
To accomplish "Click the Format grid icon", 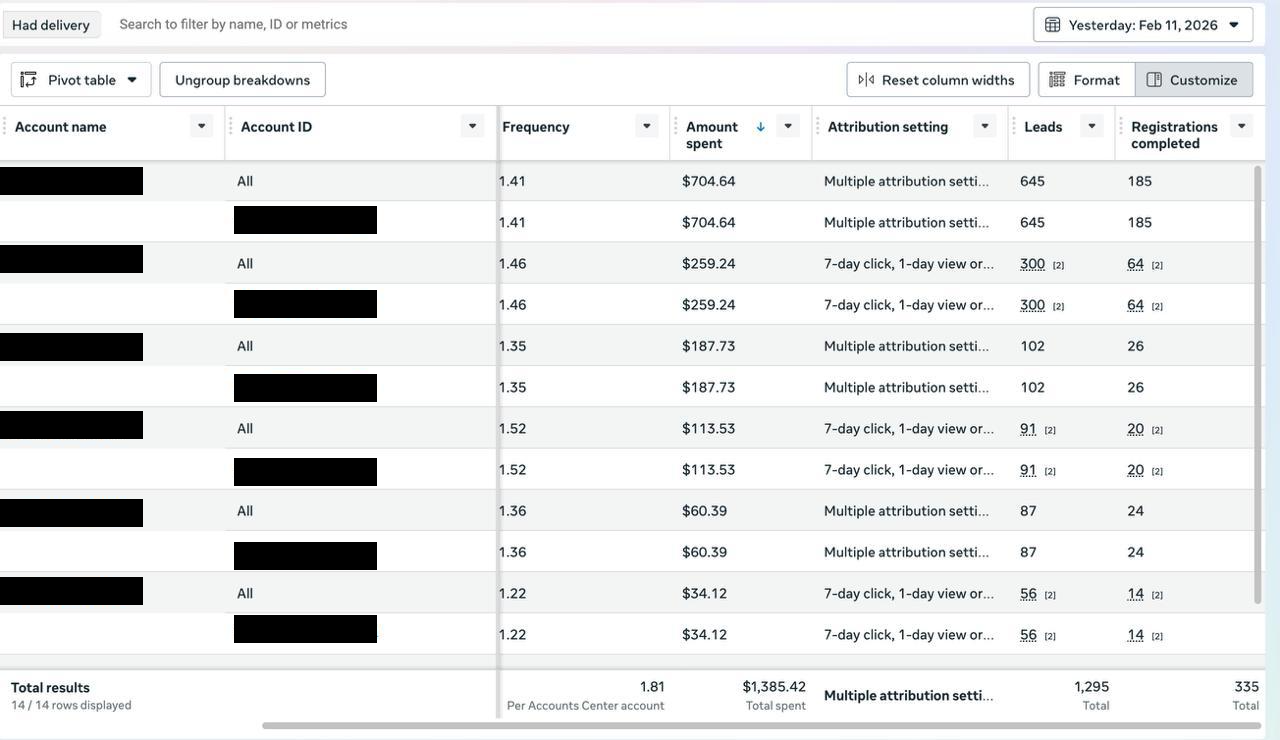I will tap(1057, 80).
